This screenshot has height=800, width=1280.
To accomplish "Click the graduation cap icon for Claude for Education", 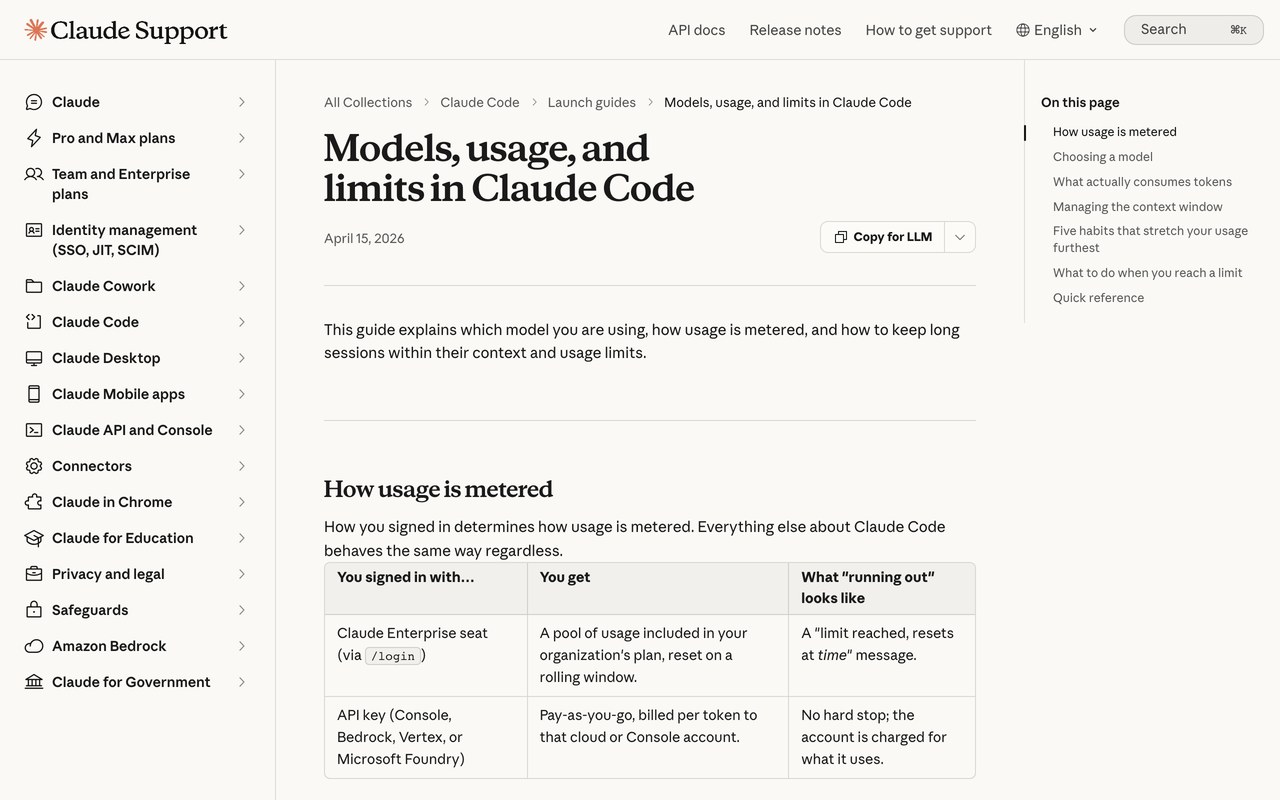I will point(34,538).
